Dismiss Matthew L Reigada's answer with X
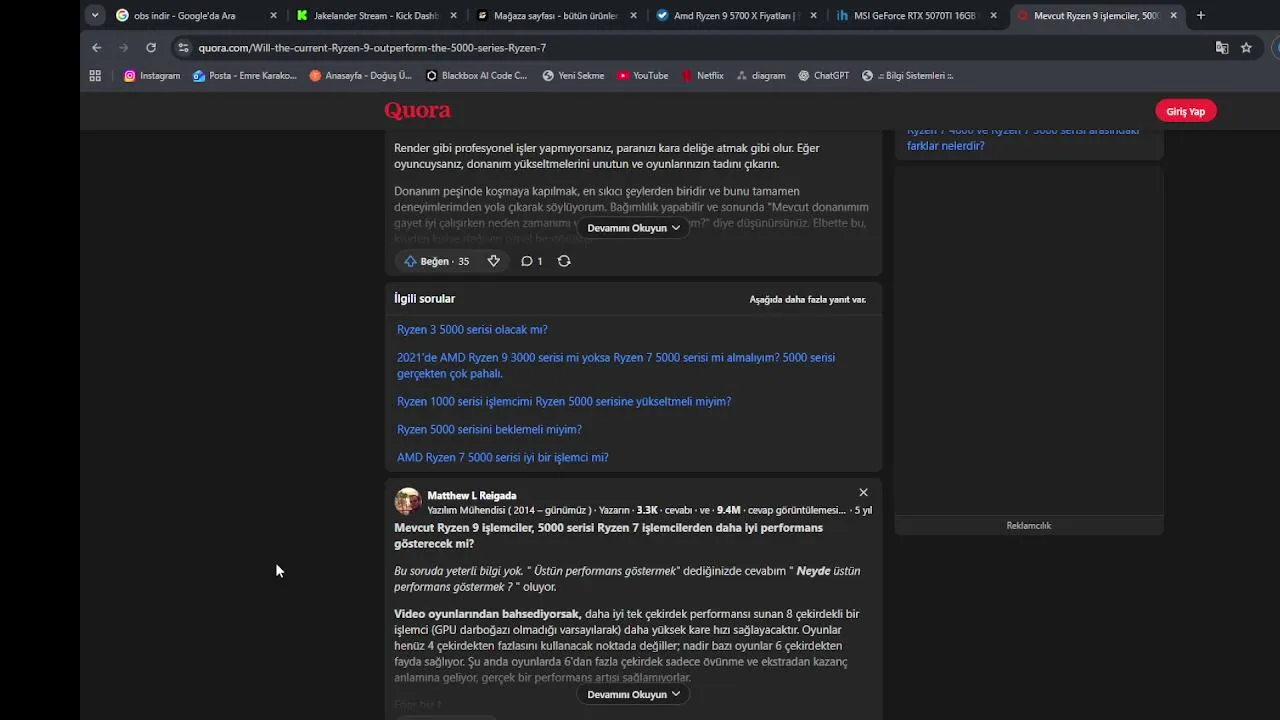The image size is (1280, 720). (863, 492)
